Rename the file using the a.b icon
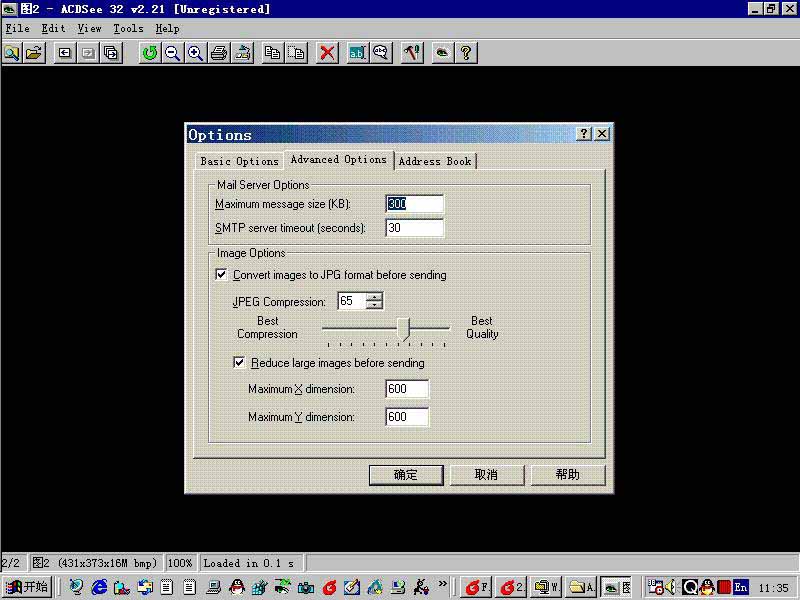The width and height of the screenshot is (800, 600). (357, 53)
